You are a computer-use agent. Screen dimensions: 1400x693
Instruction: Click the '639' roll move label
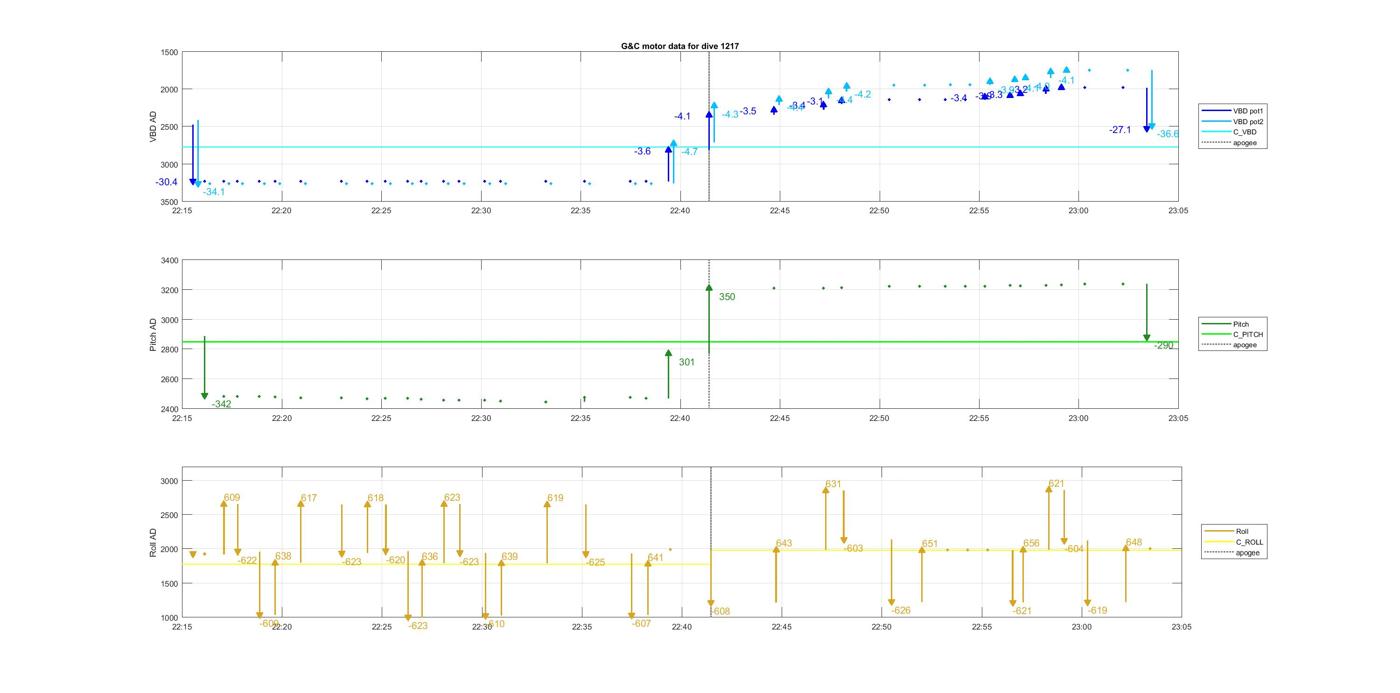(x=510, y=556)
